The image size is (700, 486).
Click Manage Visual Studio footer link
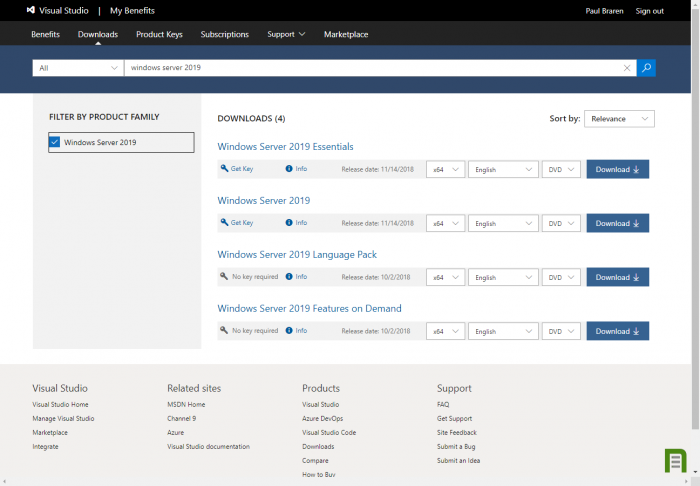point(63,419)
